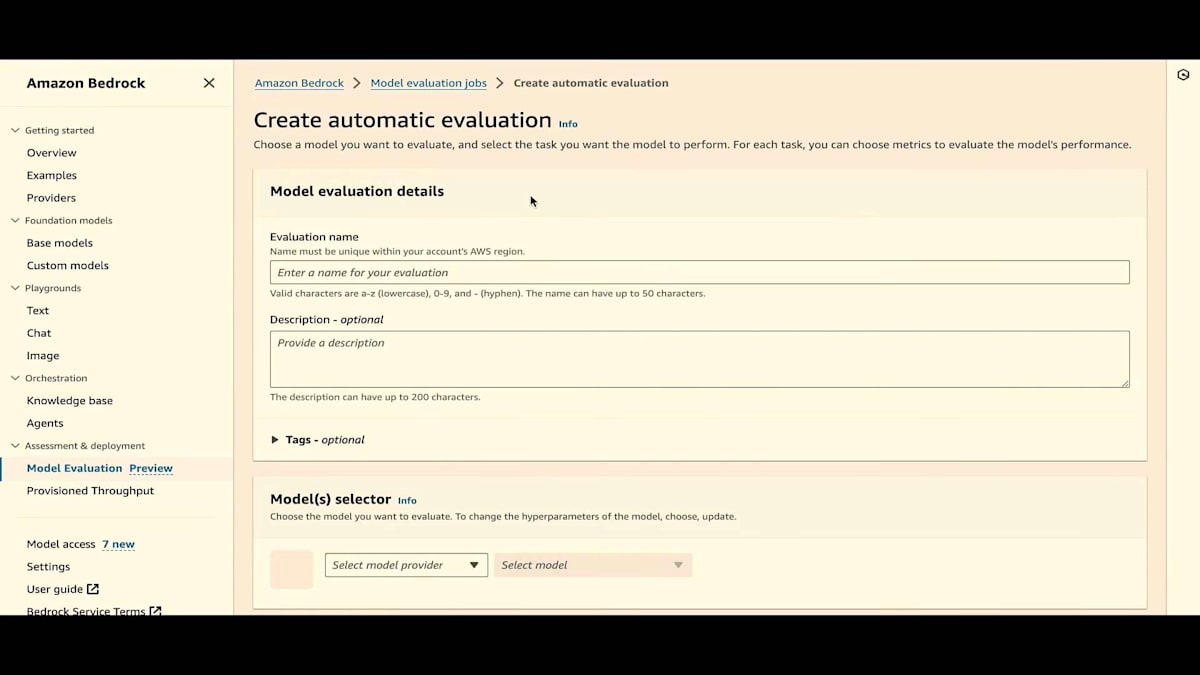Focus the Description text area
This screenshot has height=675, width=1200.
(700, 359)
